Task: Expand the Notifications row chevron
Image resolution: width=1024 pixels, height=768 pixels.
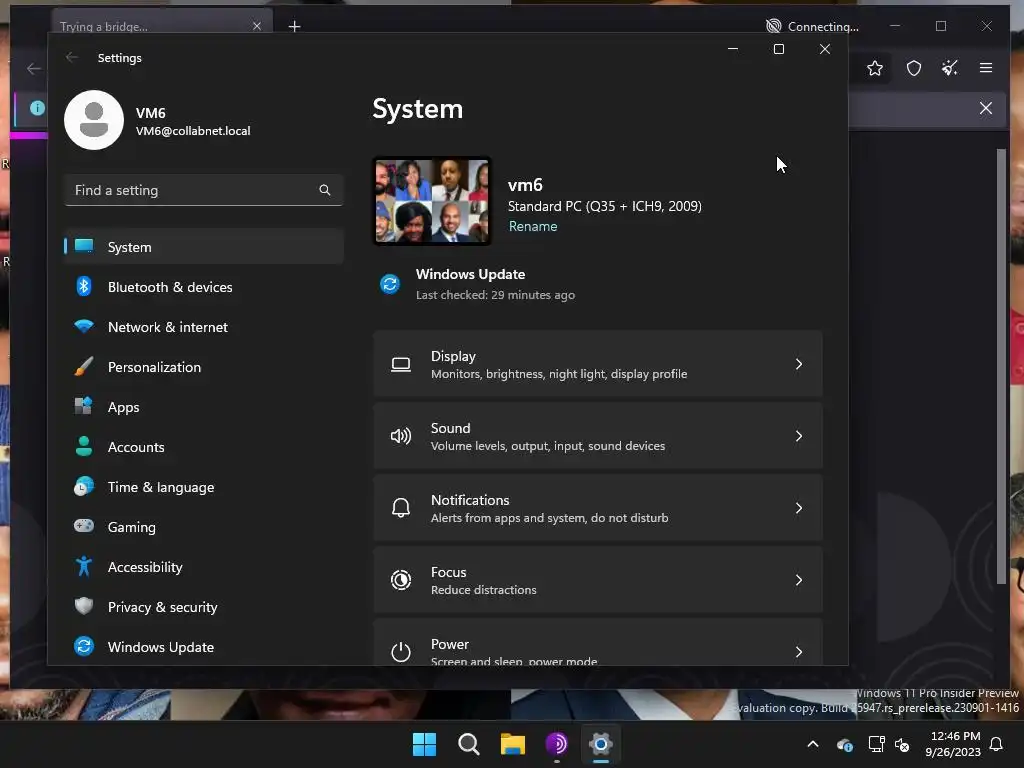Action: 799,507
